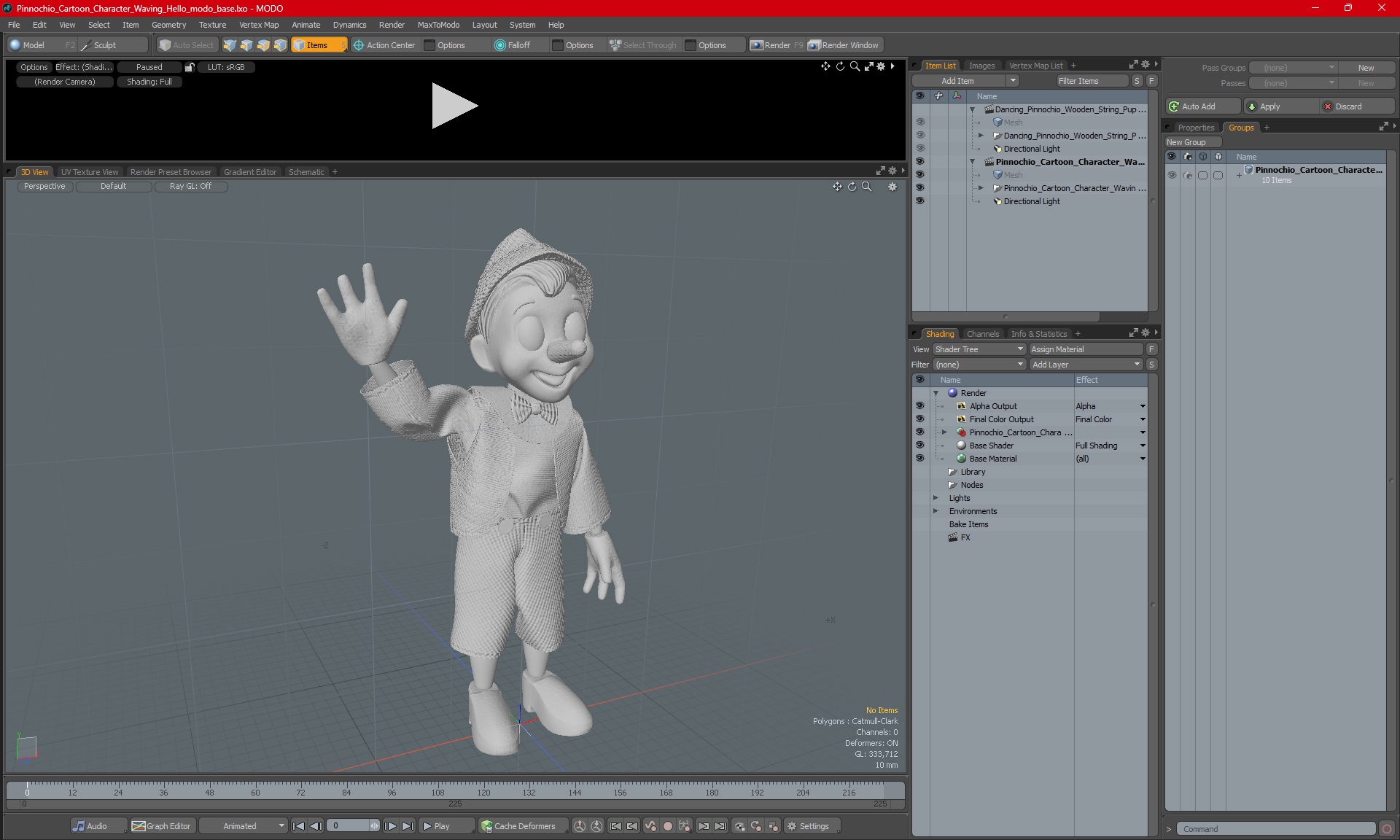Screen dimensions: 1400x840
Task: Open the MaxToModo menu
Action: (438, 25)
